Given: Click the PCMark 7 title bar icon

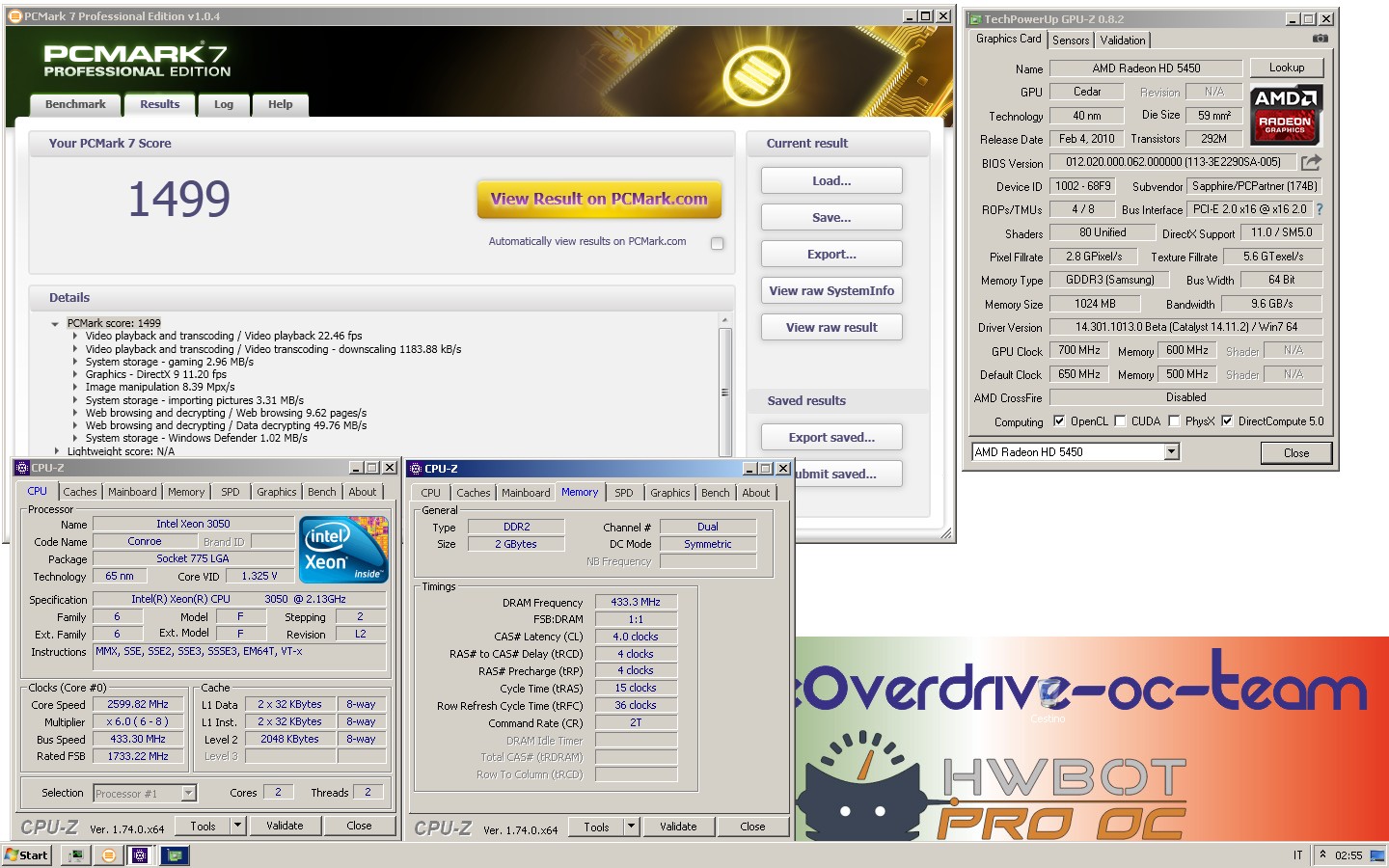Looking at the screenshot, I should click(14, 16).
